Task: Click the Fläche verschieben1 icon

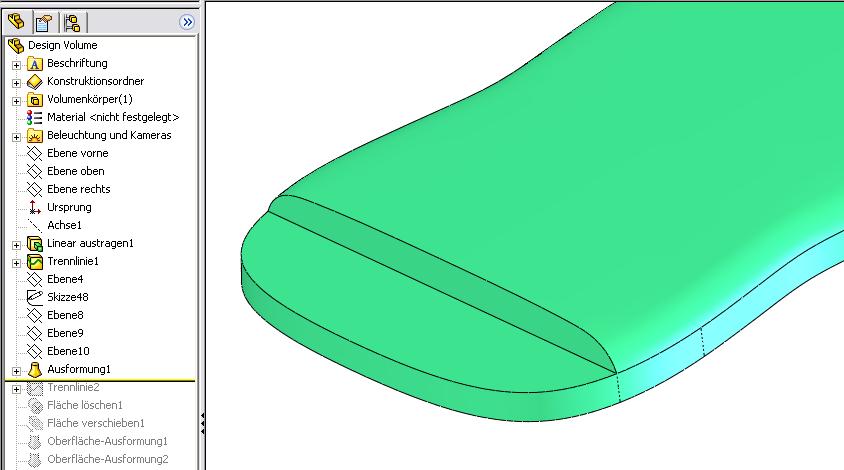Action: (34, 424)
